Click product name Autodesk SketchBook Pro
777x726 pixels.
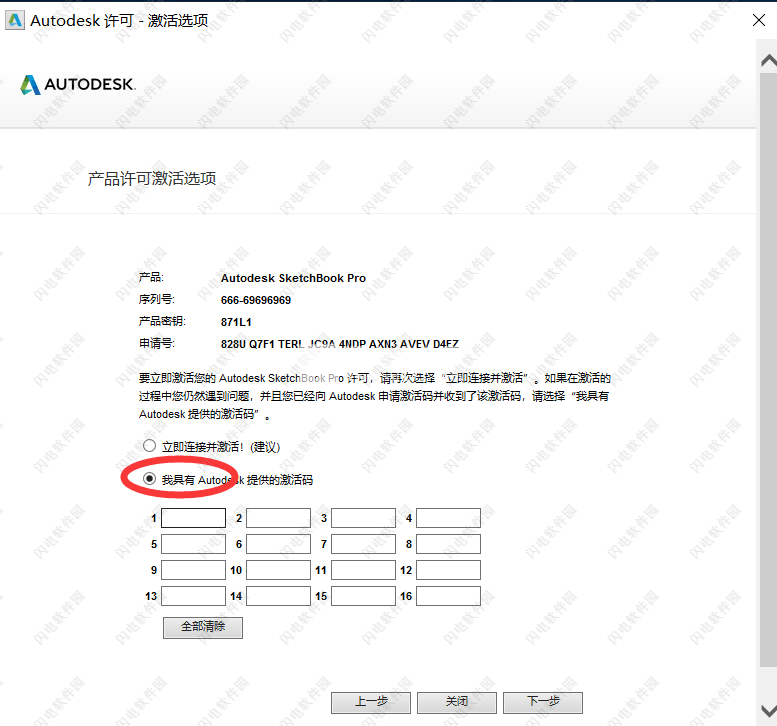tap(293, 278)
